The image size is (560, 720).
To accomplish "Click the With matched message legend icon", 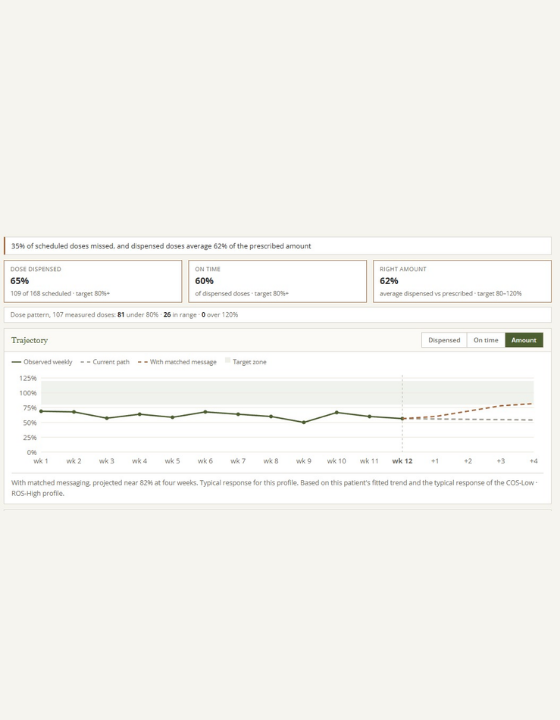I will pos(143,362).
